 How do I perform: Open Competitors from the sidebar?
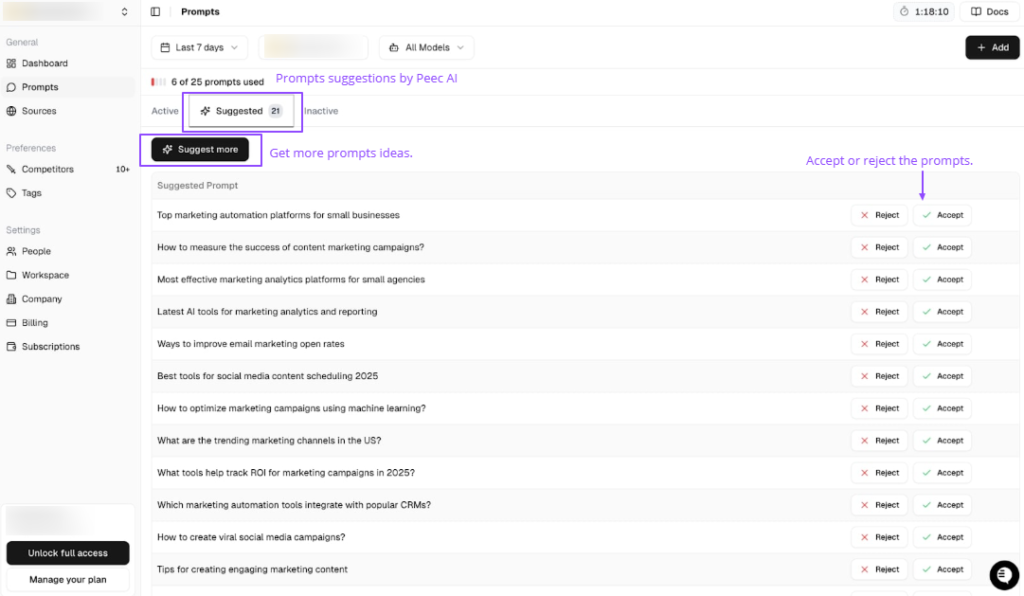coord(47,169)
